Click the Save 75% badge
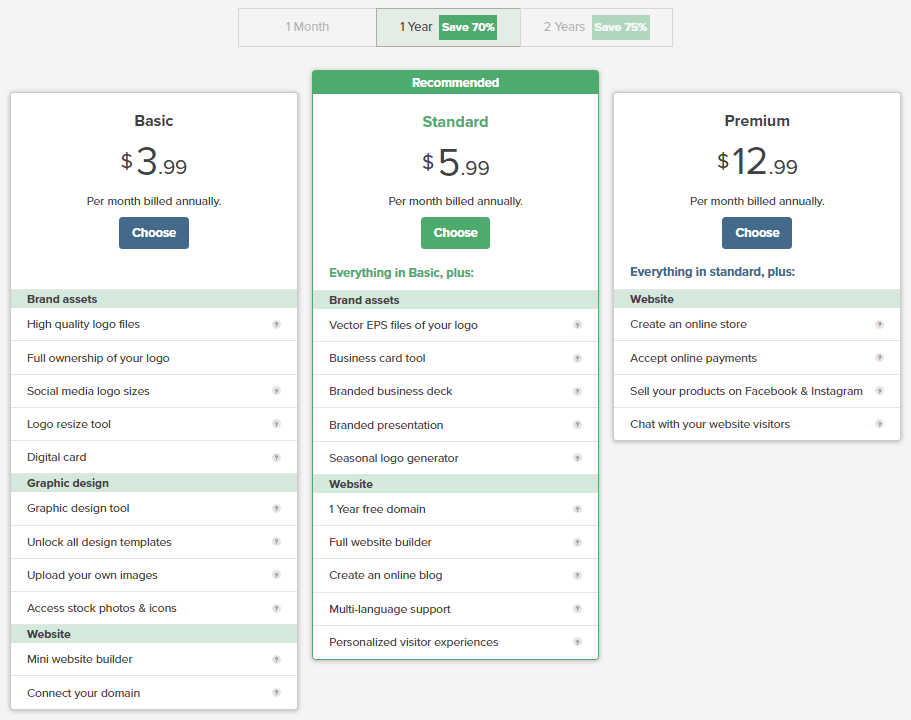This screenshot has width=911, height=720. click(620, 27)
